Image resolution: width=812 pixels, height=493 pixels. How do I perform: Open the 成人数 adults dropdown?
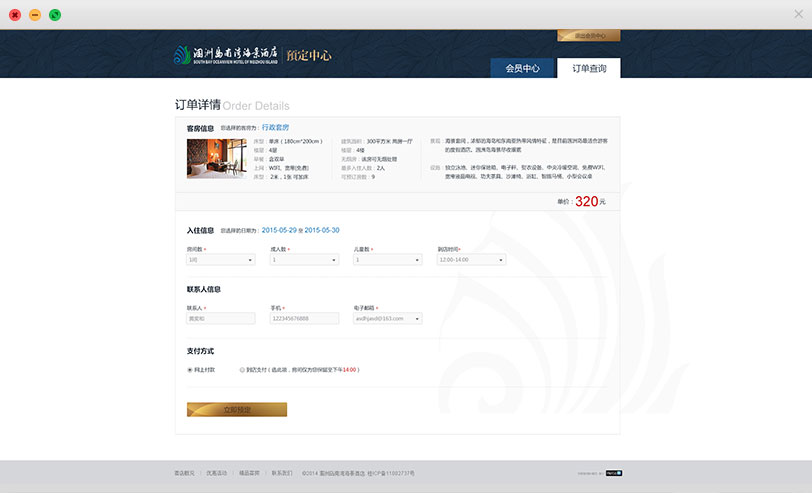coord(304,259)
